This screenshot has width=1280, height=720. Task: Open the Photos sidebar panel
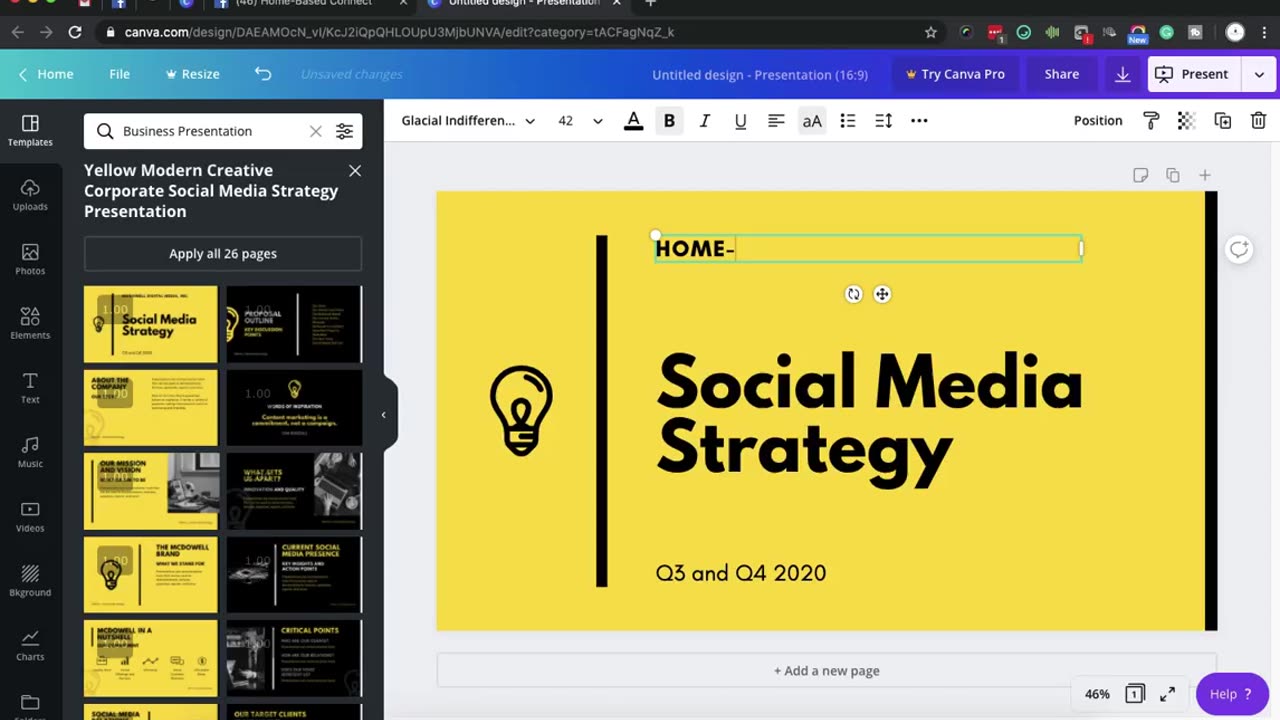(30, 259)
